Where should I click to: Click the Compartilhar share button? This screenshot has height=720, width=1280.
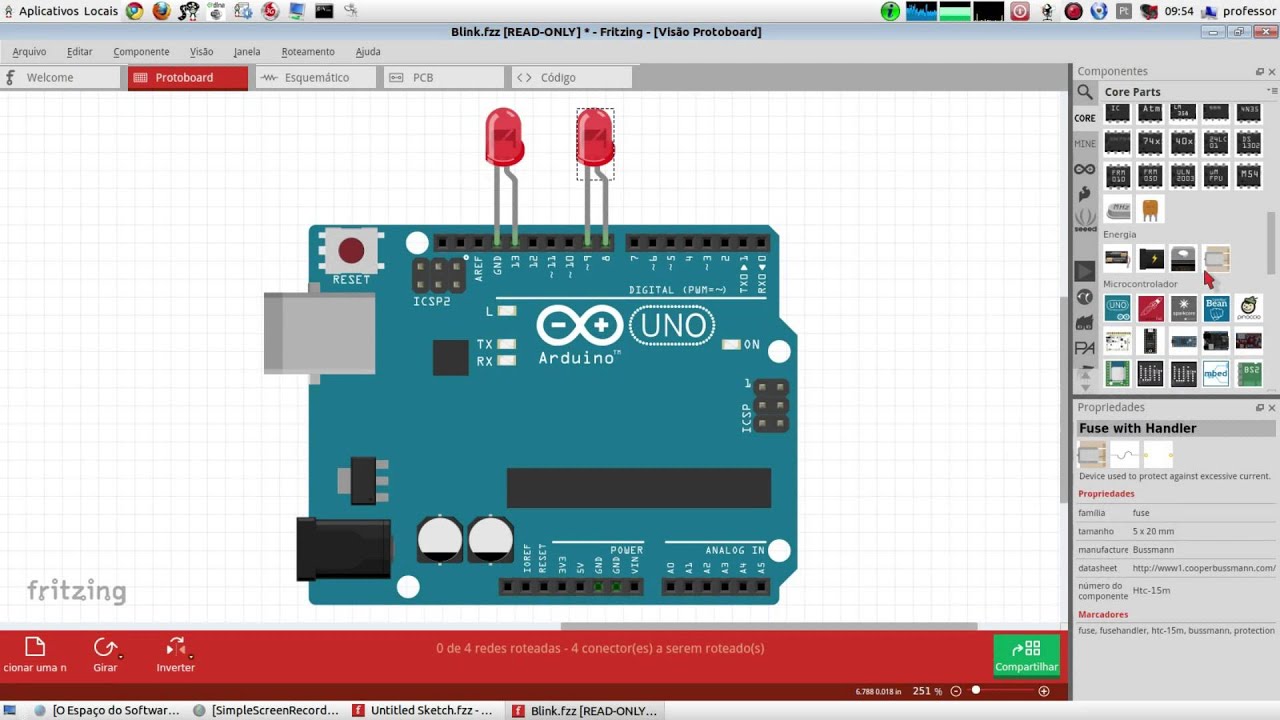[x=1026, y=656]
